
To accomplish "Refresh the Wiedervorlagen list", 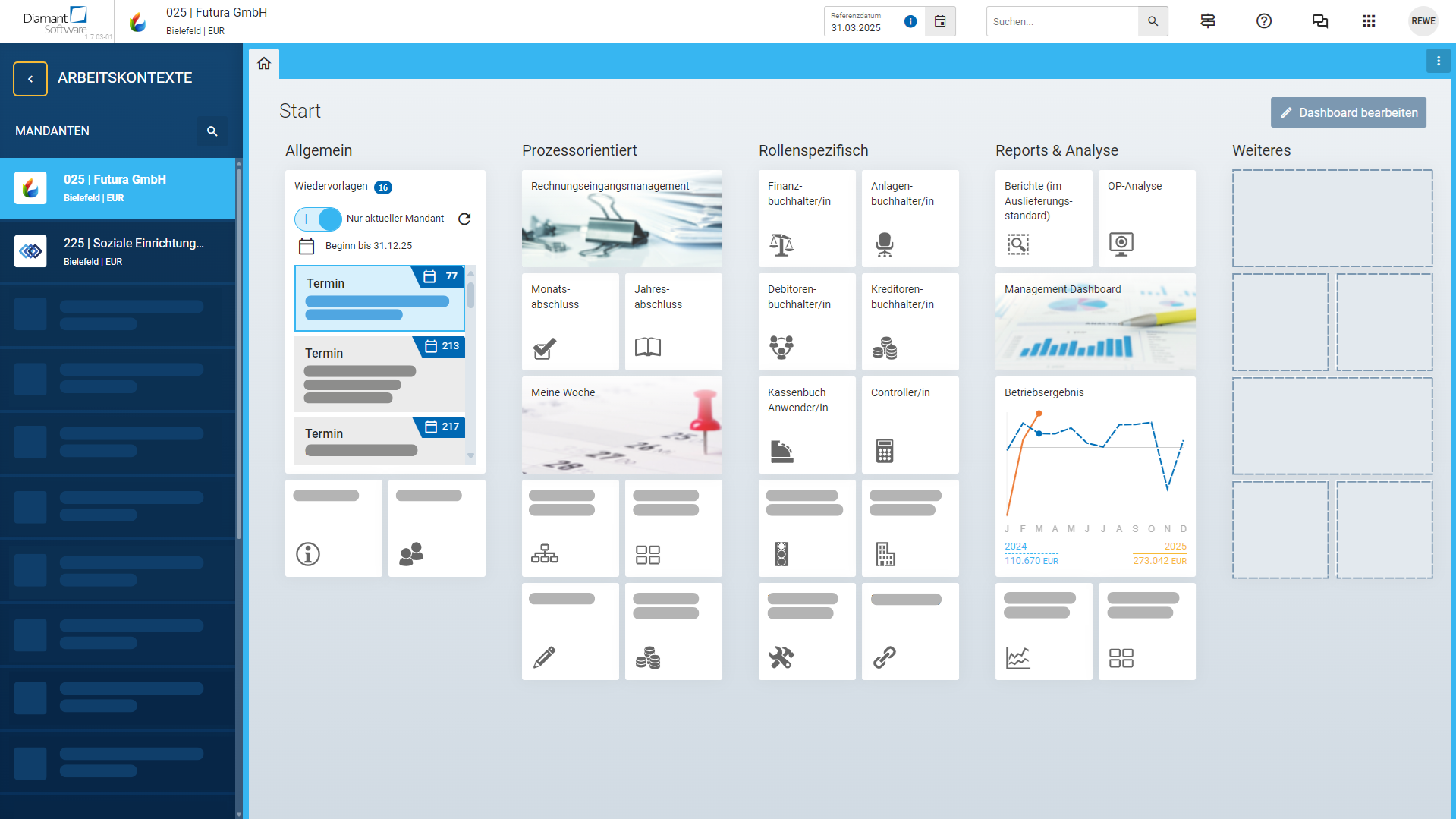I will coord(464,219).
